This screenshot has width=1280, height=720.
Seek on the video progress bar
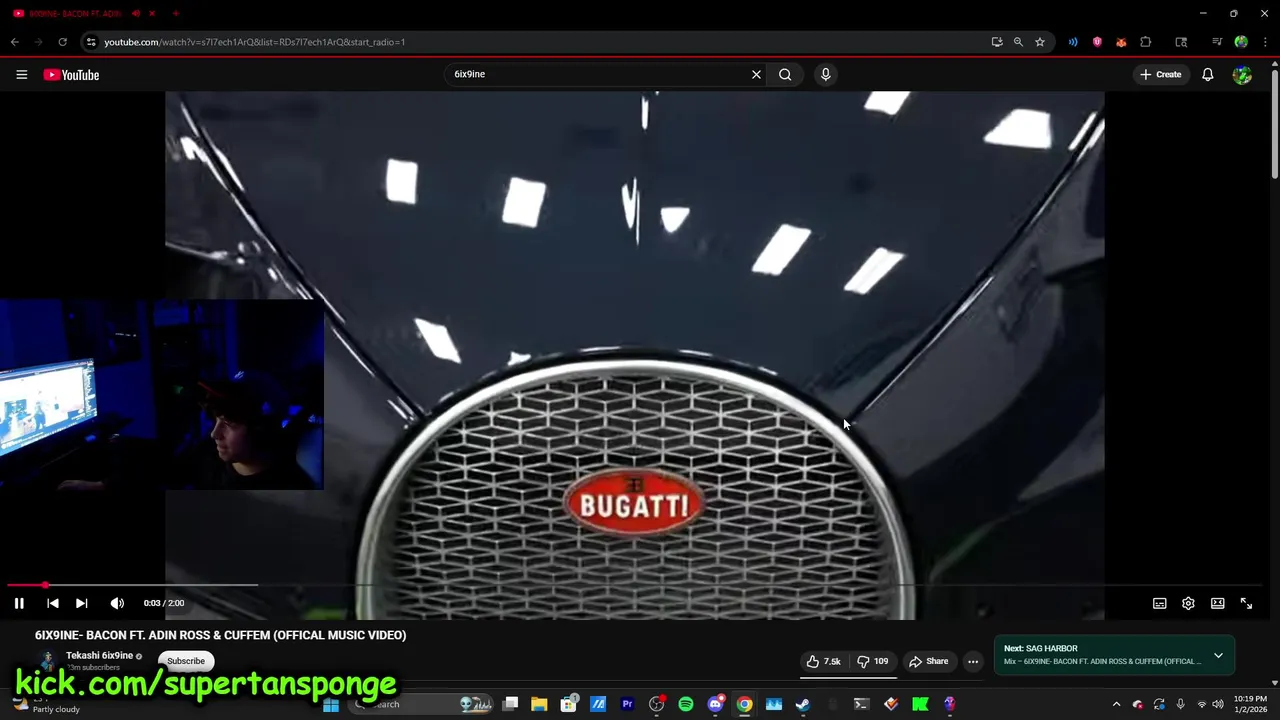[x=636, y=585]
